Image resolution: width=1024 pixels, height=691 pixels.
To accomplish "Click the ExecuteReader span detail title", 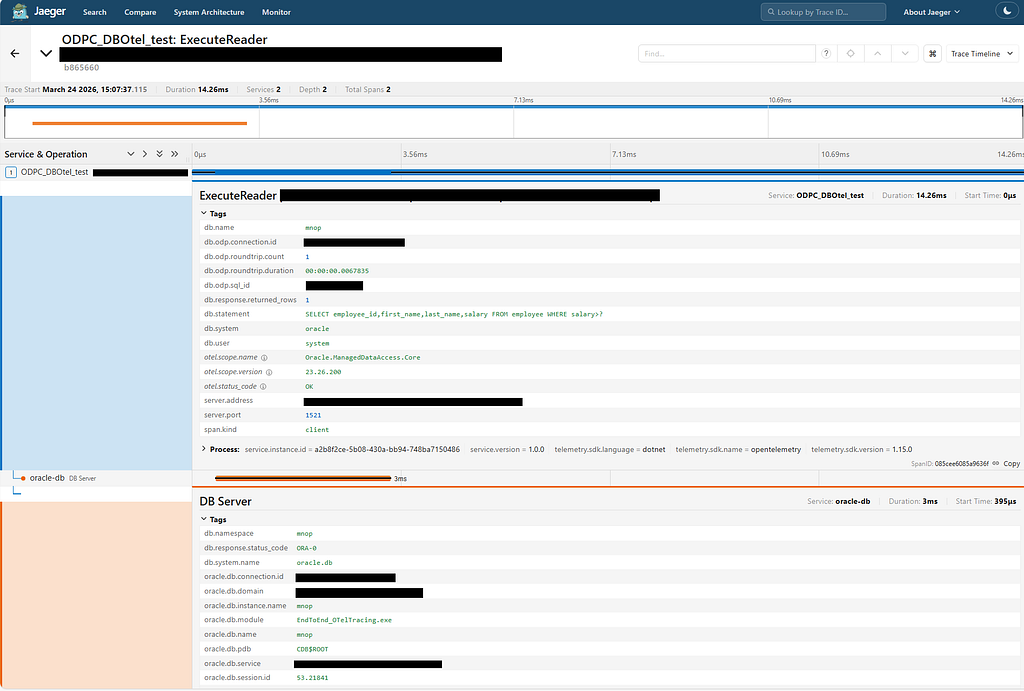I will click(238, 195).
